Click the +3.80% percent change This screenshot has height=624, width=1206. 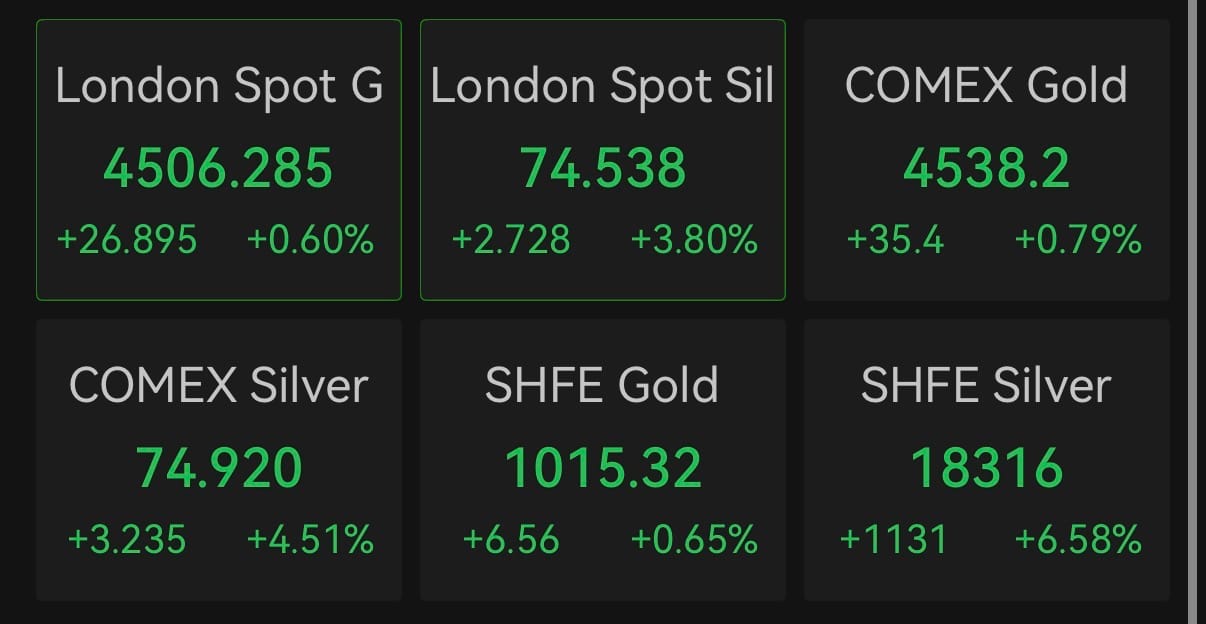694,240
